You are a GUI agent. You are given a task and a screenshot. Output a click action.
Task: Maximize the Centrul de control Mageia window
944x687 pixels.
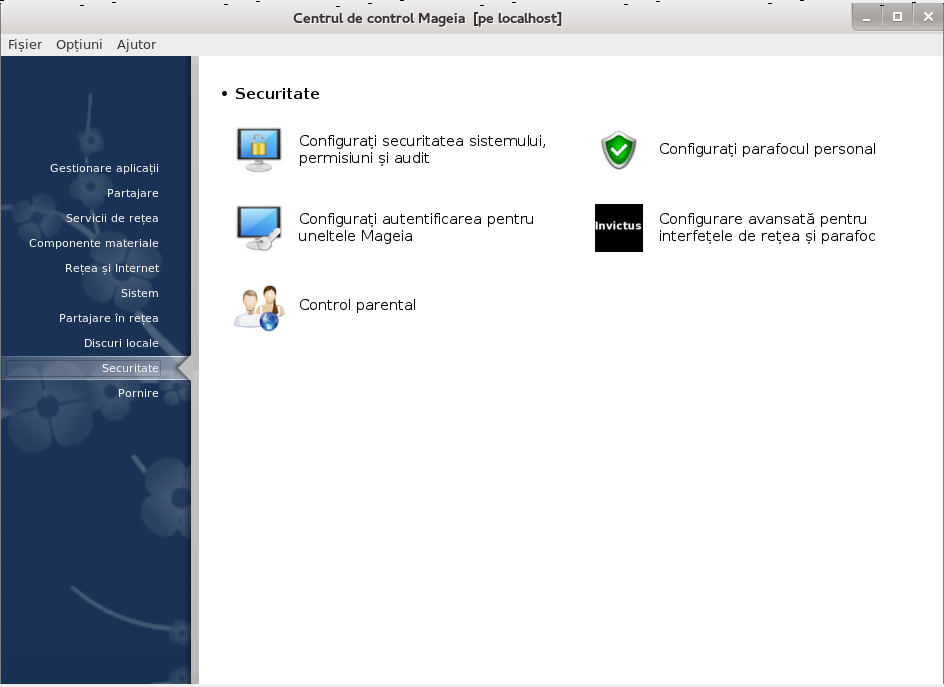(x=897, y=17)
